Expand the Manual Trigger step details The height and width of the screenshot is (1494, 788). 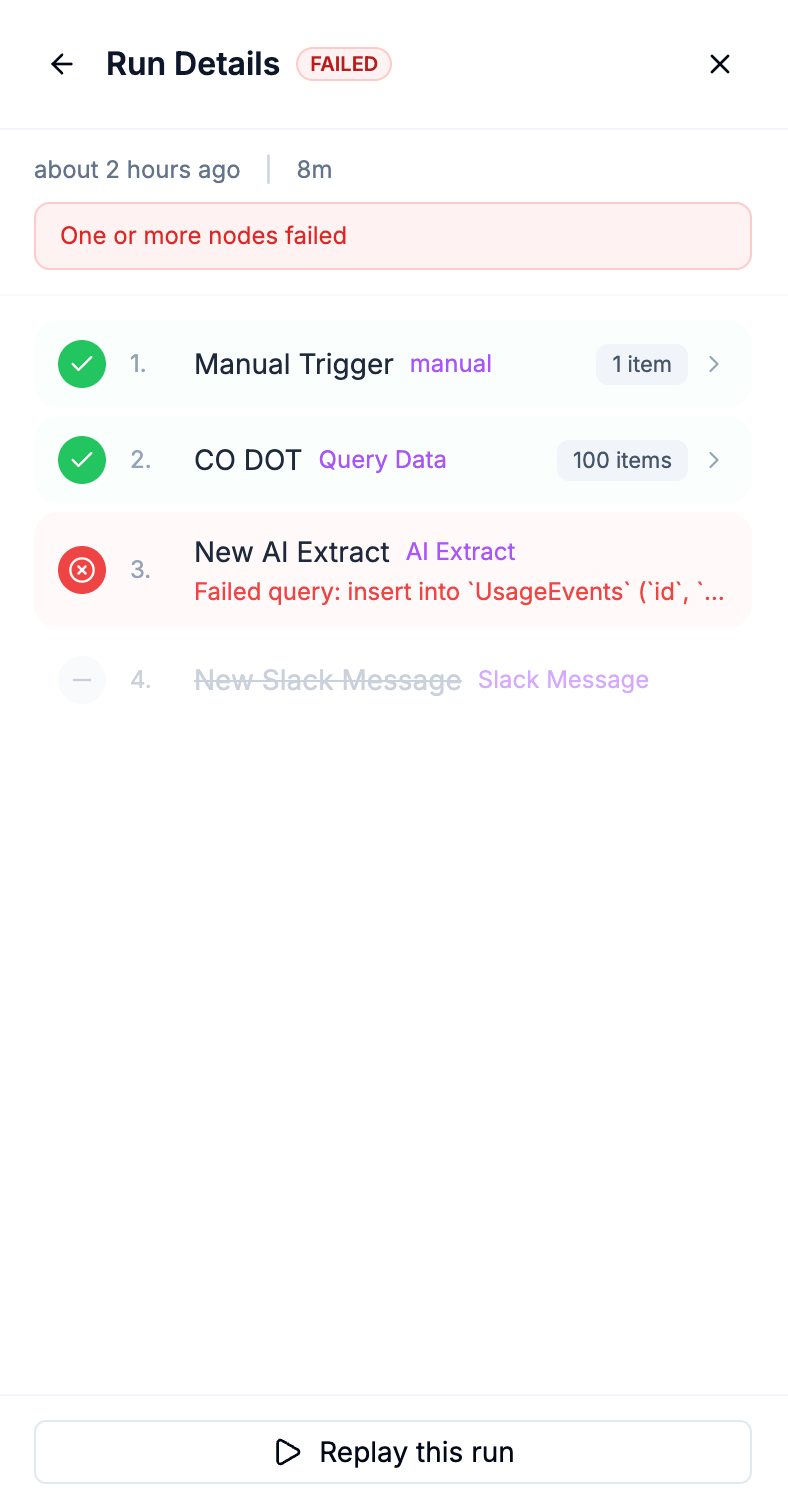(713, 364)
